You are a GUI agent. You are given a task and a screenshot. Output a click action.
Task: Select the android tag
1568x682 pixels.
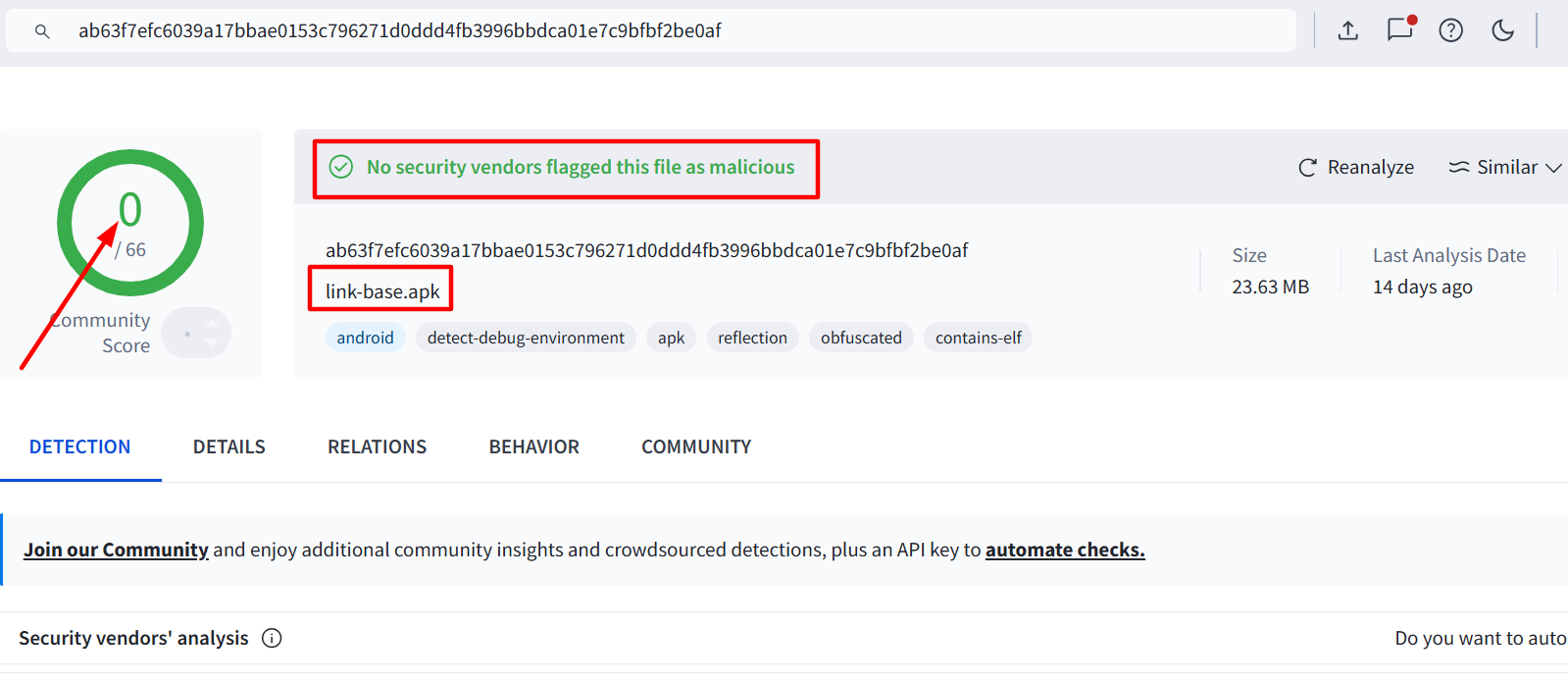click(x=366, y=338)
